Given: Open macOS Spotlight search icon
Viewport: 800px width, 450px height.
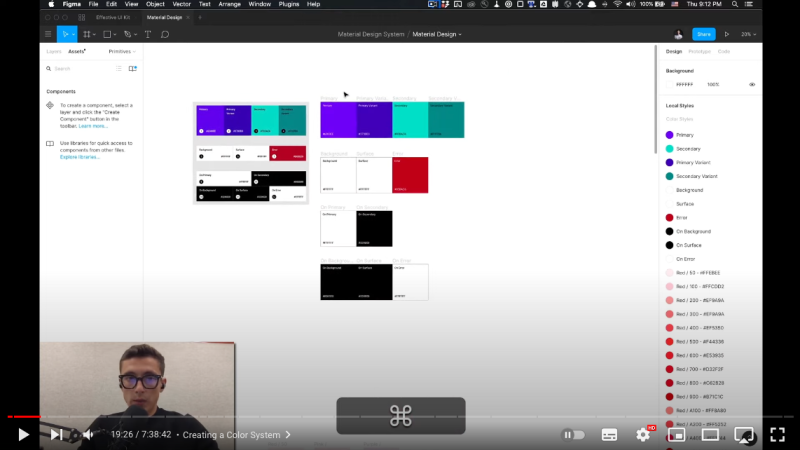Looking at the screenshot, I should pos(735,4).
